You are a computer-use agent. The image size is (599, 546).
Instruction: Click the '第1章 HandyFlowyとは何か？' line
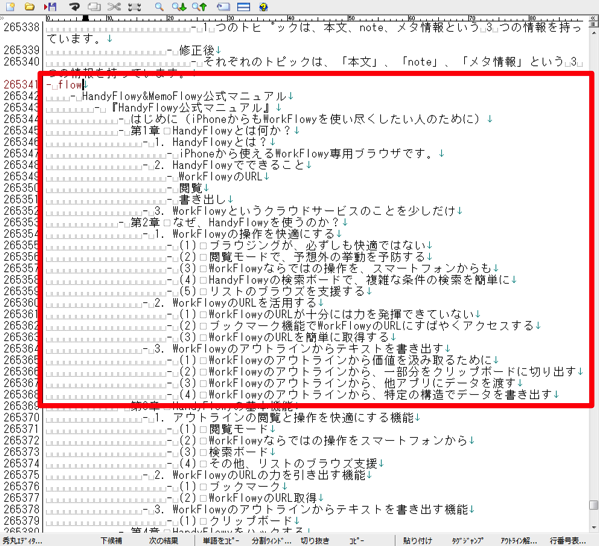tap(211, 131)
